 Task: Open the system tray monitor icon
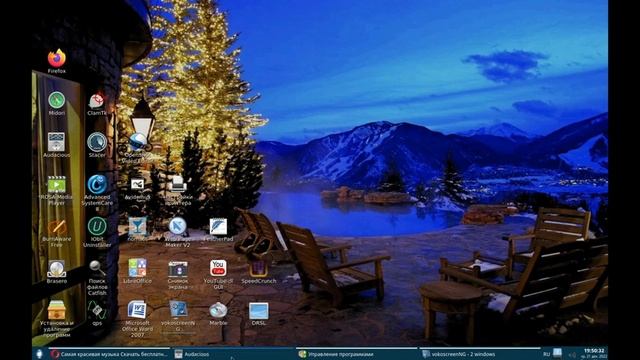tap(558, 353)
